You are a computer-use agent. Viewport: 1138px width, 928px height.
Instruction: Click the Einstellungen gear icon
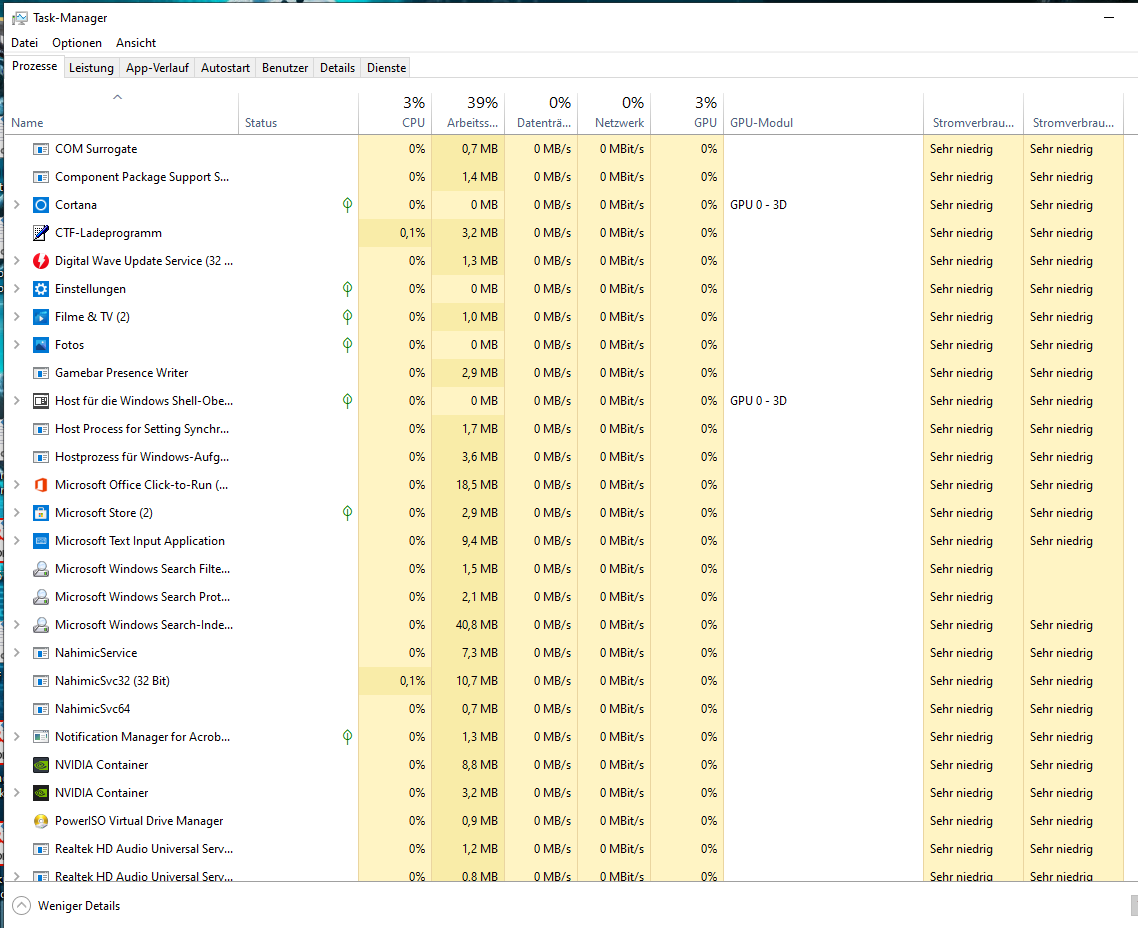41,289
